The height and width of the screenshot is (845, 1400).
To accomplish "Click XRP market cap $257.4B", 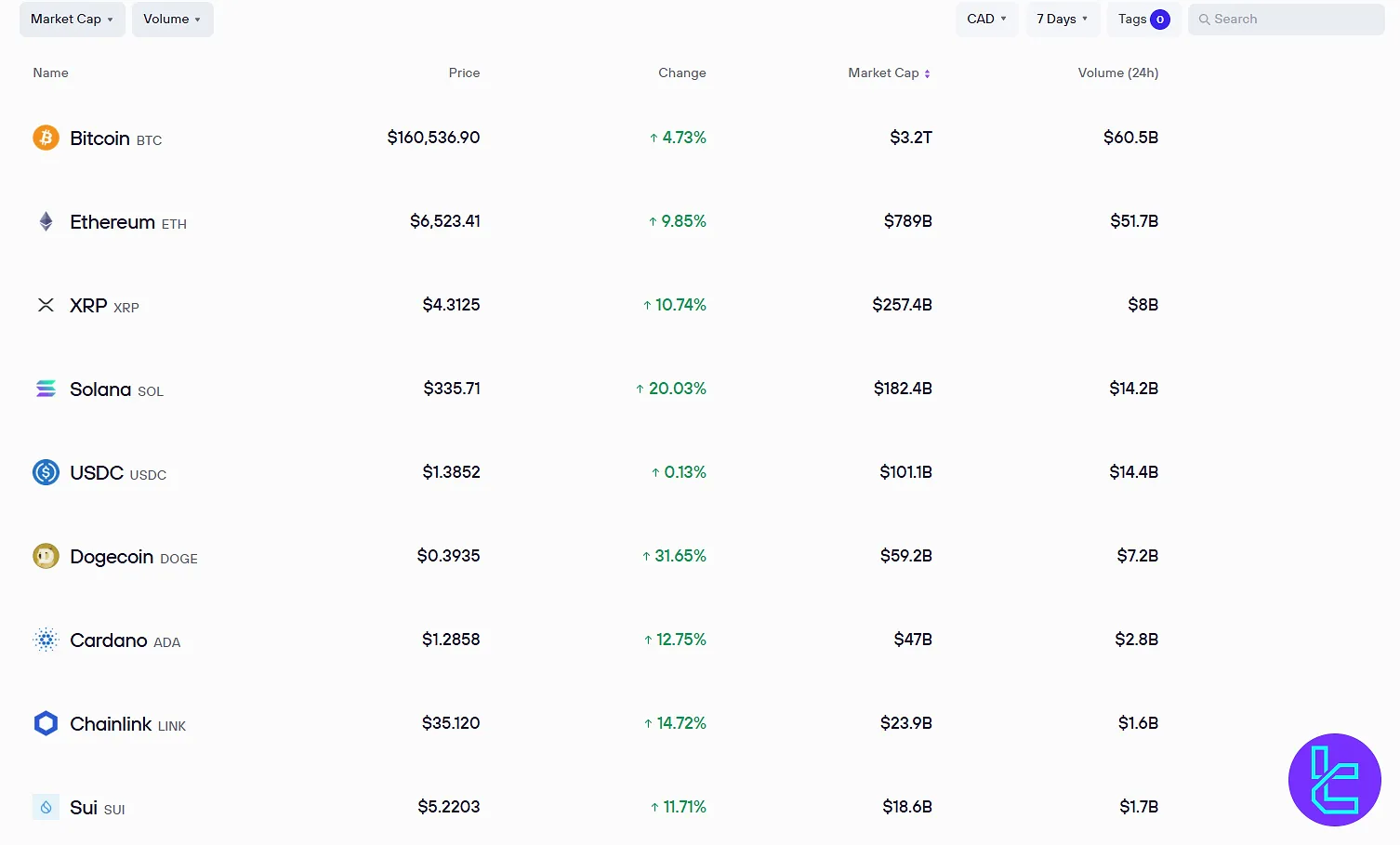I will click(x=902, y=305).
